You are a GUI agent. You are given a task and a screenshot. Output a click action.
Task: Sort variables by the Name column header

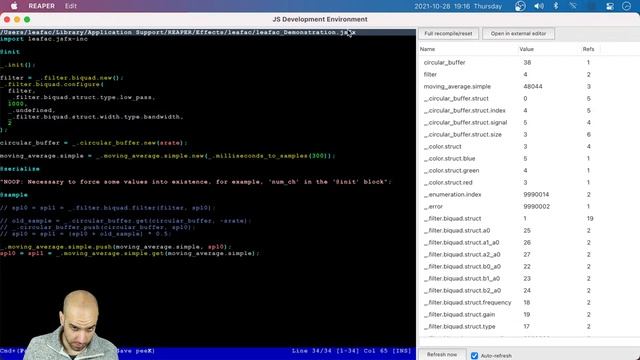click(427, 49)
